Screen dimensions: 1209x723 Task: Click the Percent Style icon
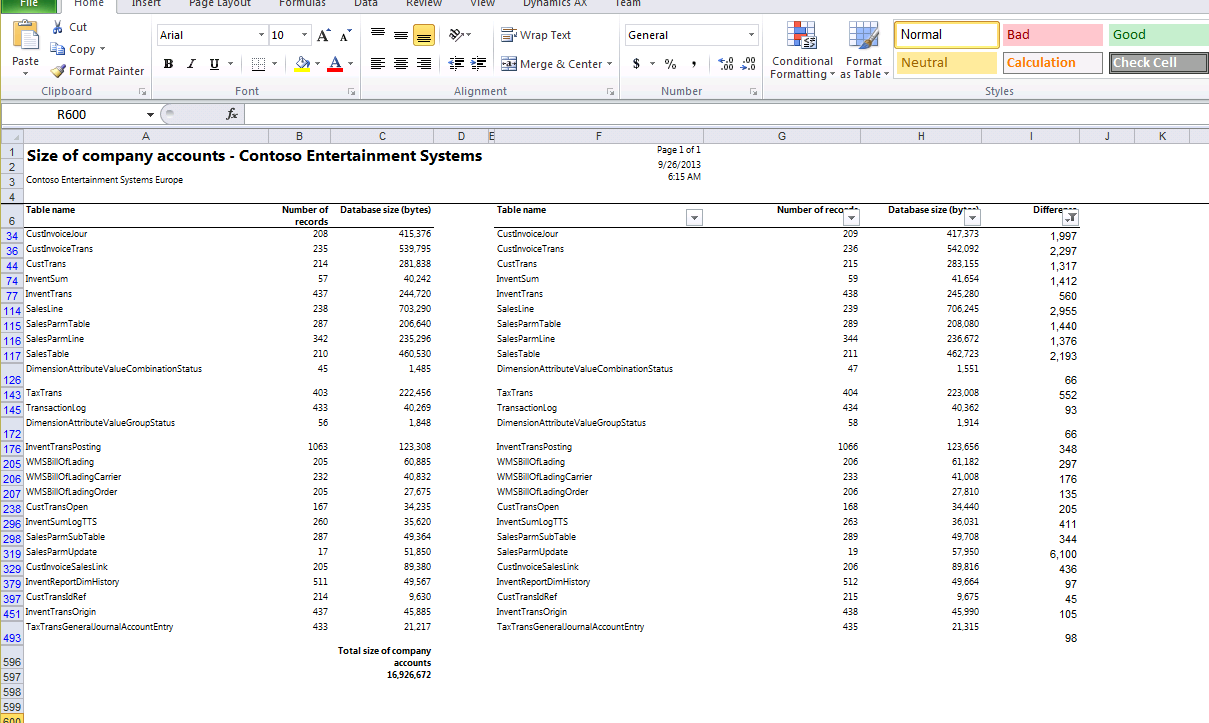[670, 64]
